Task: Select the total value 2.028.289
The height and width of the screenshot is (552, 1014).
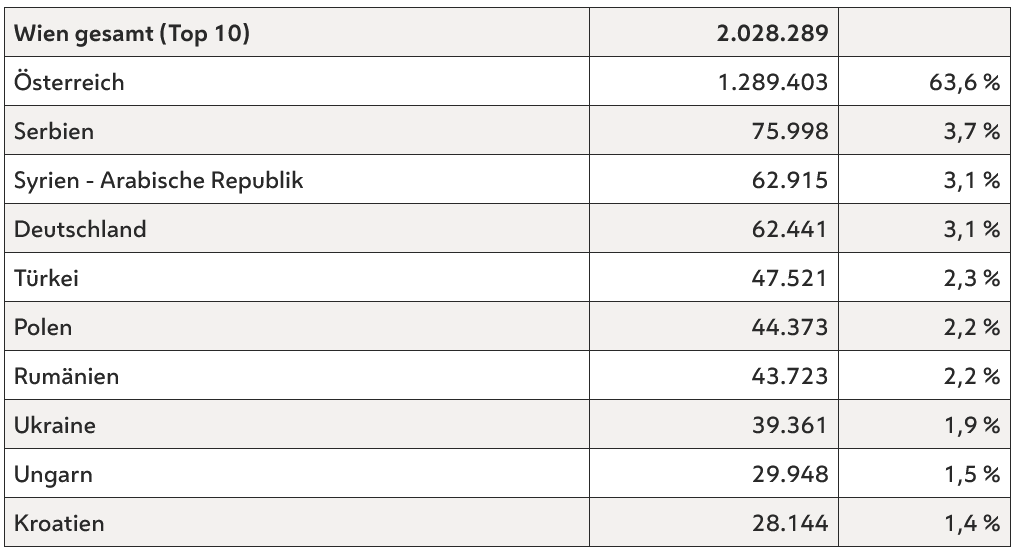Action: (772, 33)
